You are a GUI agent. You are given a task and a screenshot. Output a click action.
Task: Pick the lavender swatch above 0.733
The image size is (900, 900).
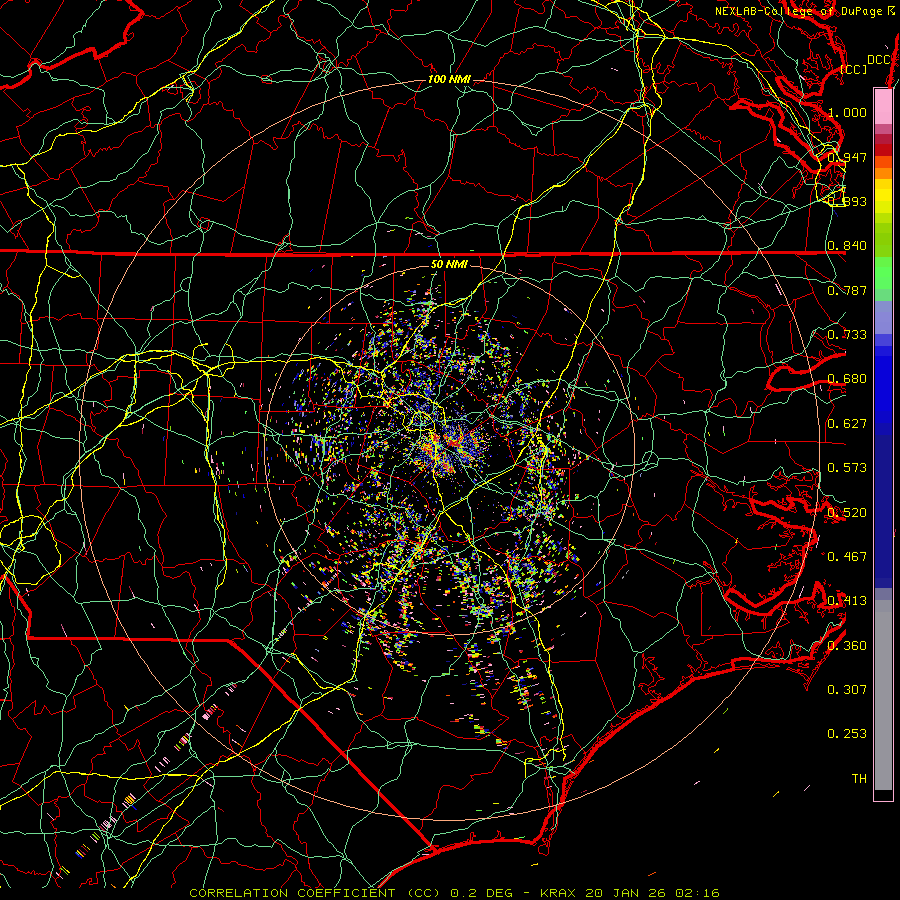[883, 317]
